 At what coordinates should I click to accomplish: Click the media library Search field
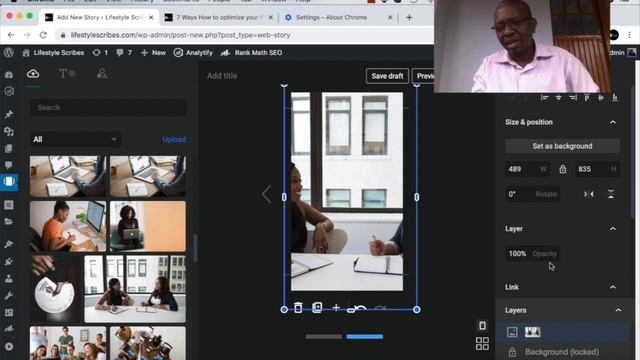108,108
